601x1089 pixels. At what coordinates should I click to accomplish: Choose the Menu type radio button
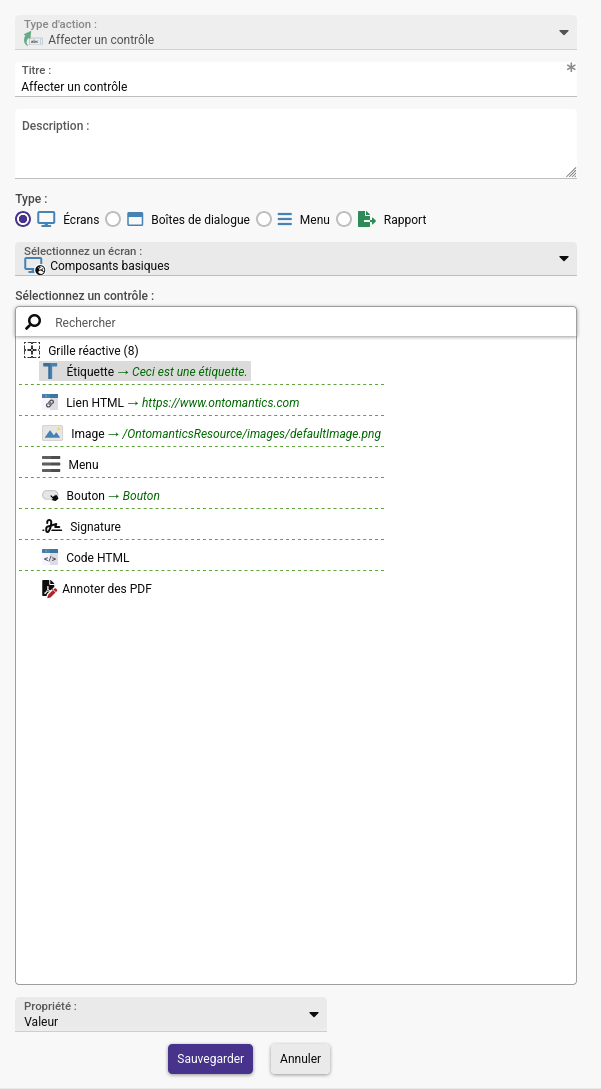tap(263, 219)
